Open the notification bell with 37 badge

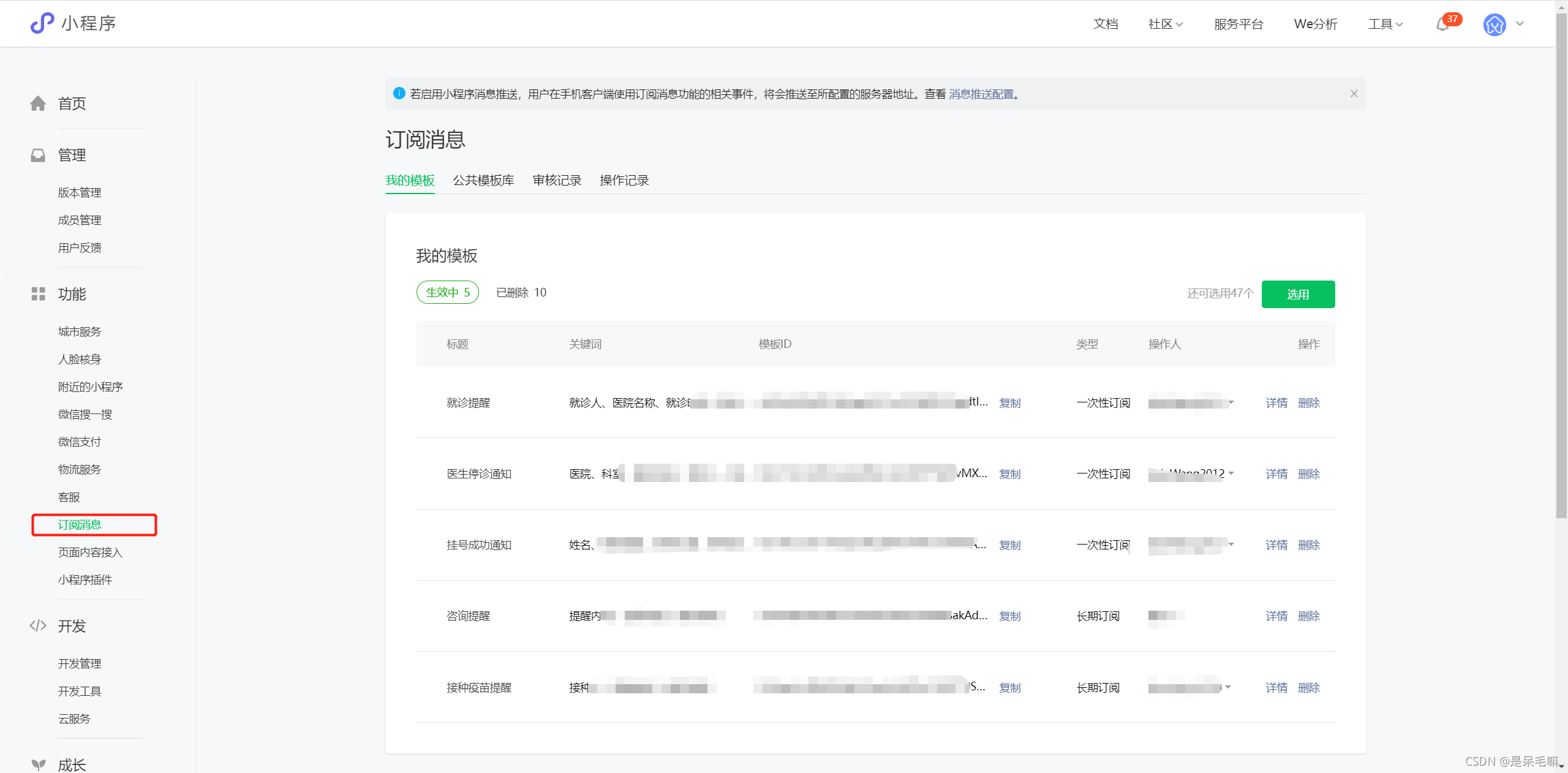[1443, 25]
